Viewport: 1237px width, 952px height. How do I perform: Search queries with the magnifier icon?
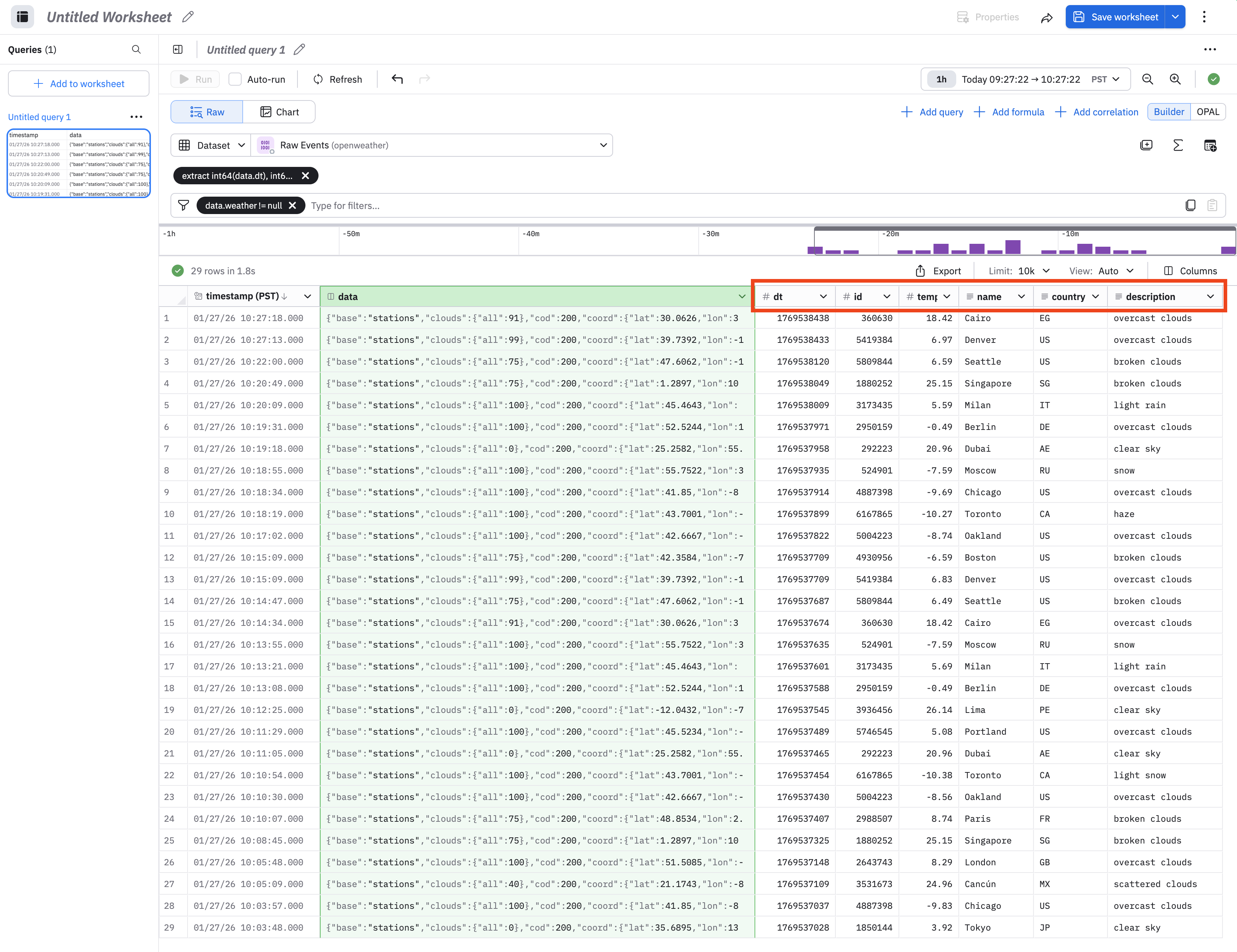coord(136,49)
